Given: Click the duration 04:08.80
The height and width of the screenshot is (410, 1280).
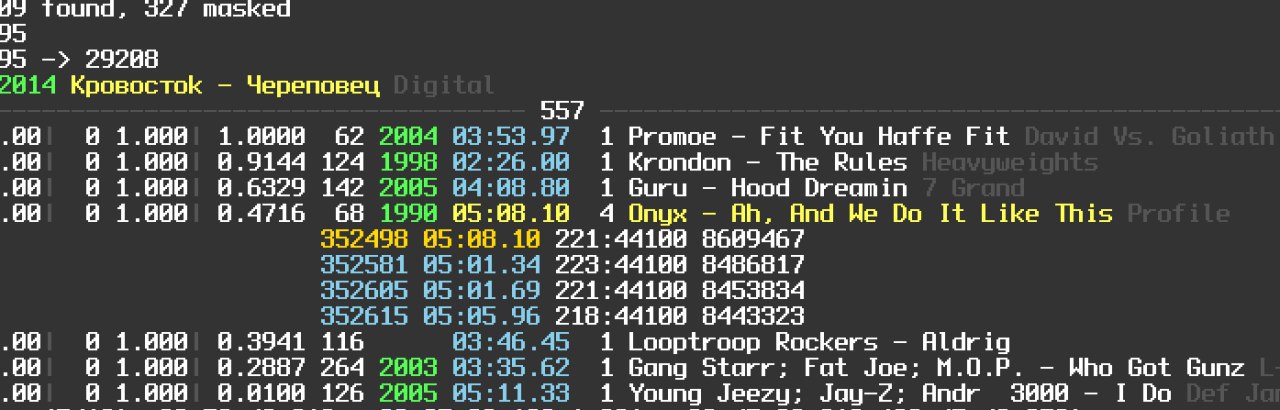Looking at the screenshot, I should click(511, 188).
